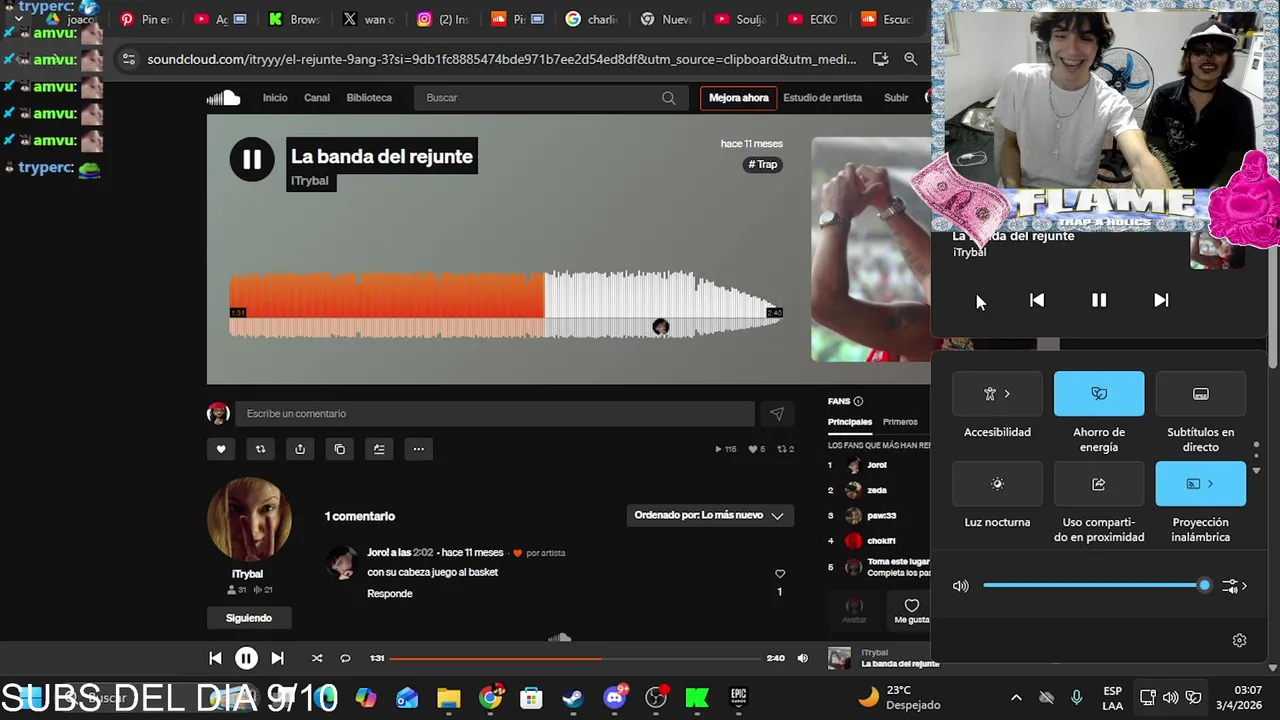The image size is (1280, 720).
Task: Open the # Trap tag
Action: (763, 164)
